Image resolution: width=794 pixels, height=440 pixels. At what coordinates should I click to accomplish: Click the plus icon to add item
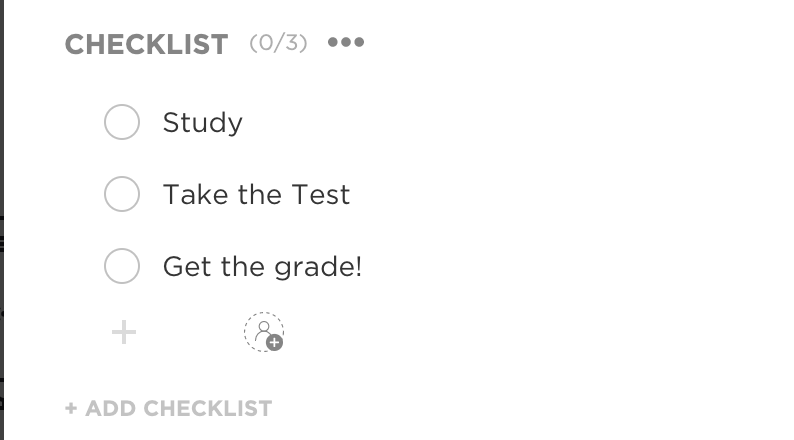tap(123, 332)
